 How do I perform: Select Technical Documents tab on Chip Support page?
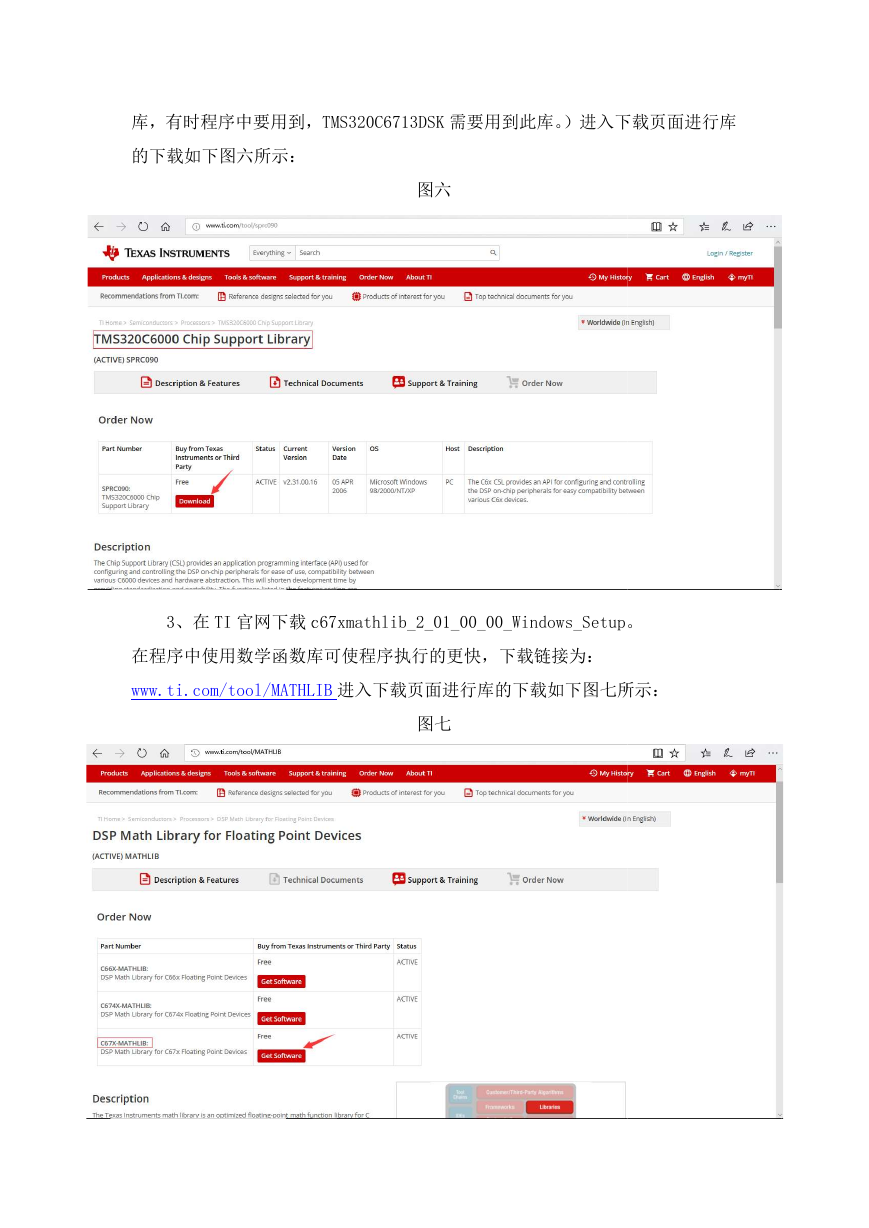point(316,383)
